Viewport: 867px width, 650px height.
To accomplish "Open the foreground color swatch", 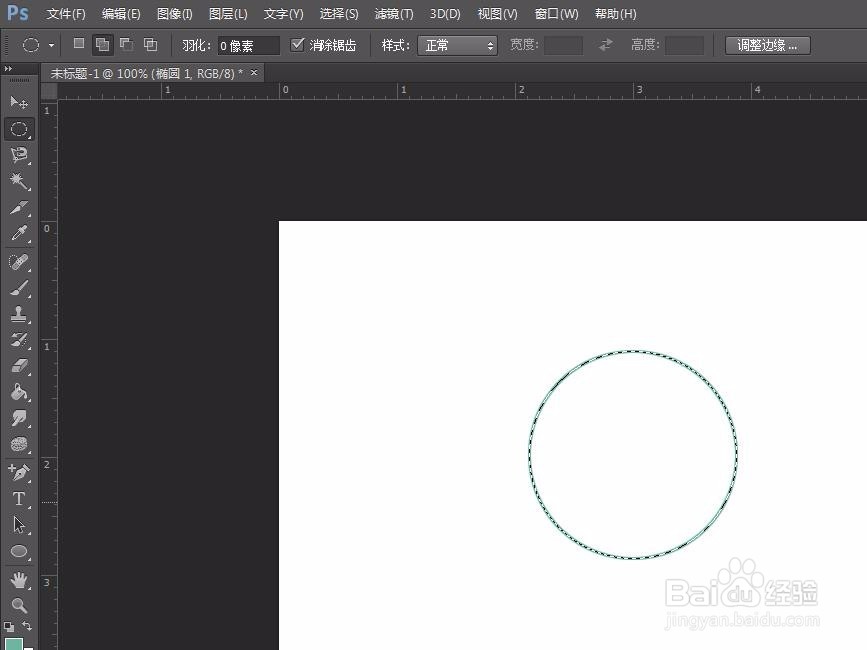I will click(13, 644).
